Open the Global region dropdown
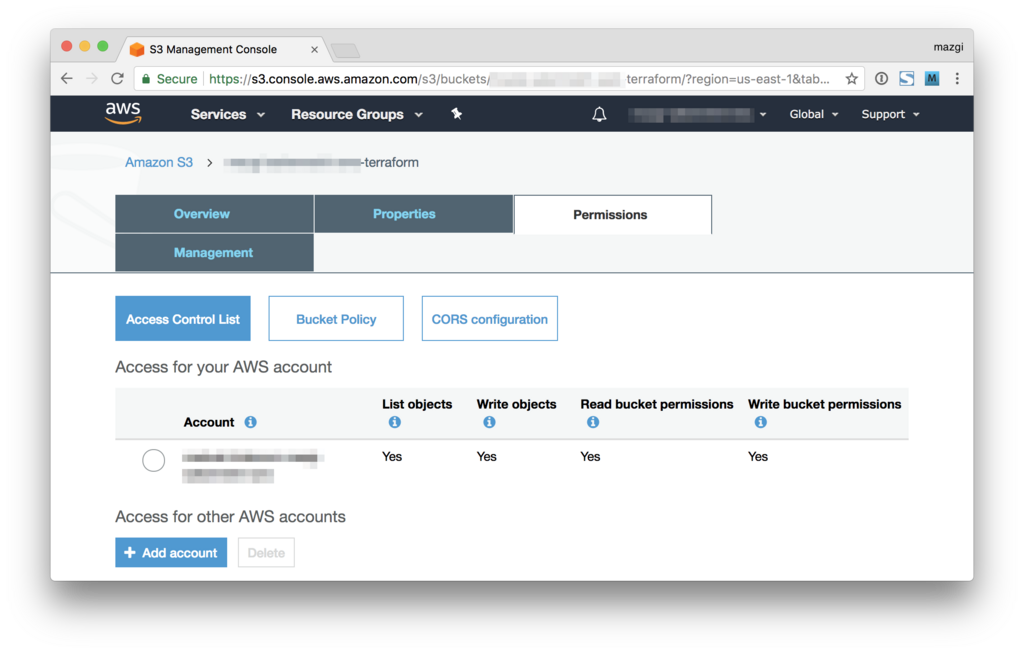The width and height of the screenshot is (1024, 653). pos(813,114)
